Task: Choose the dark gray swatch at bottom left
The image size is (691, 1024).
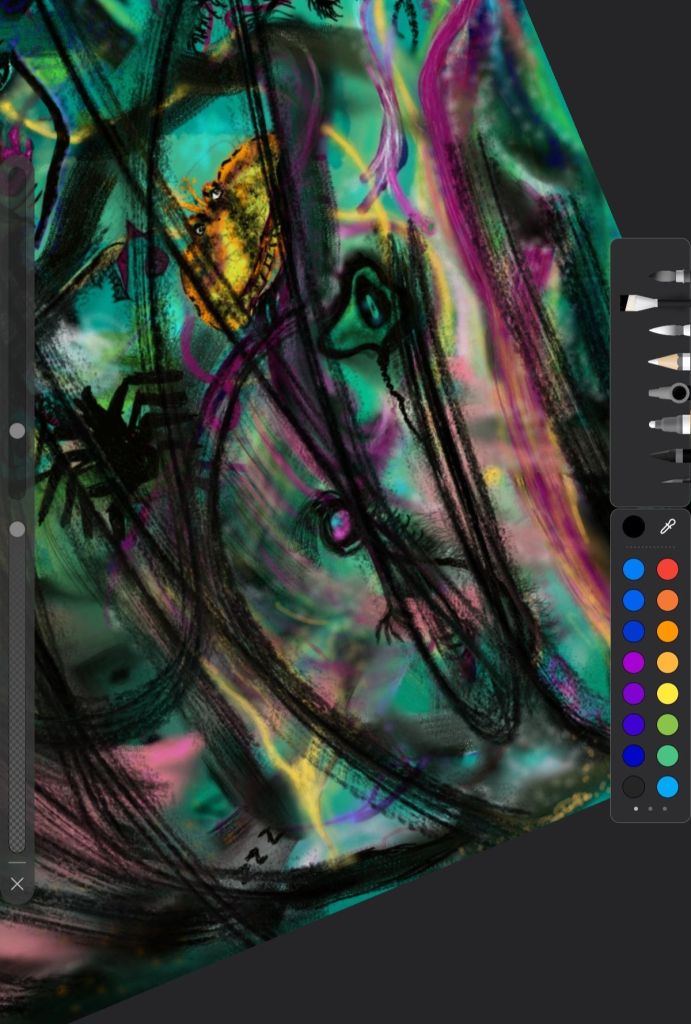Action: 633,787
